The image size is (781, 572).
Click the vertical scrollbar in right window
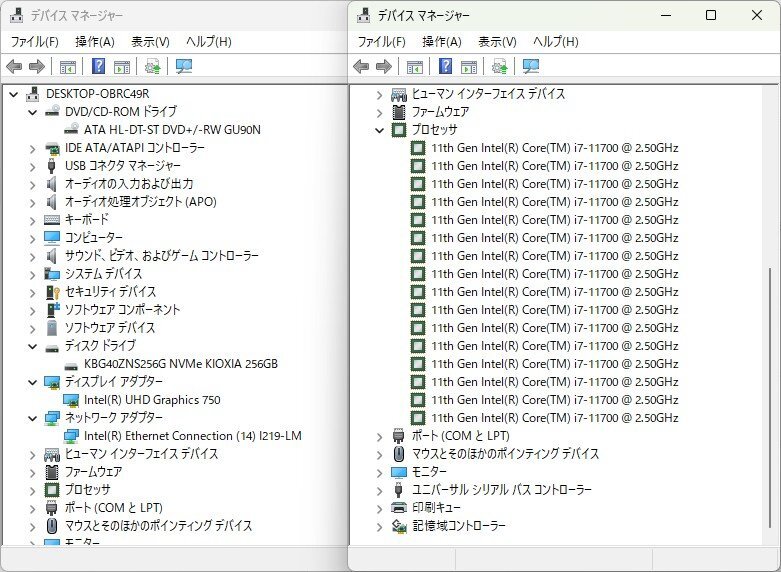[x=770, y=398]
